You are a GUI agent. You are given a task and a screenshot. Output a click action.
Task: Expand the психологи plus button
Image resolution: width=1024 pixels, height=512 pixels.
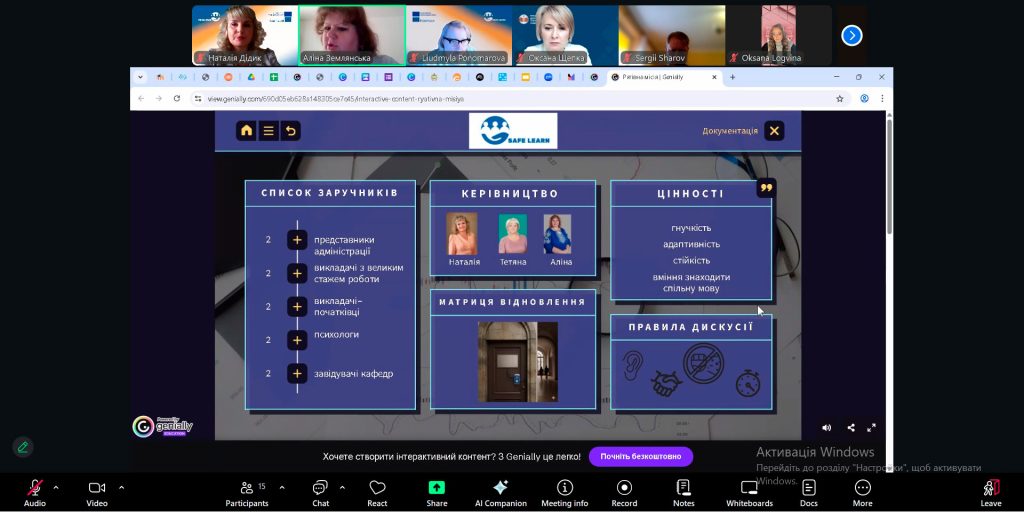click(297, 340)
